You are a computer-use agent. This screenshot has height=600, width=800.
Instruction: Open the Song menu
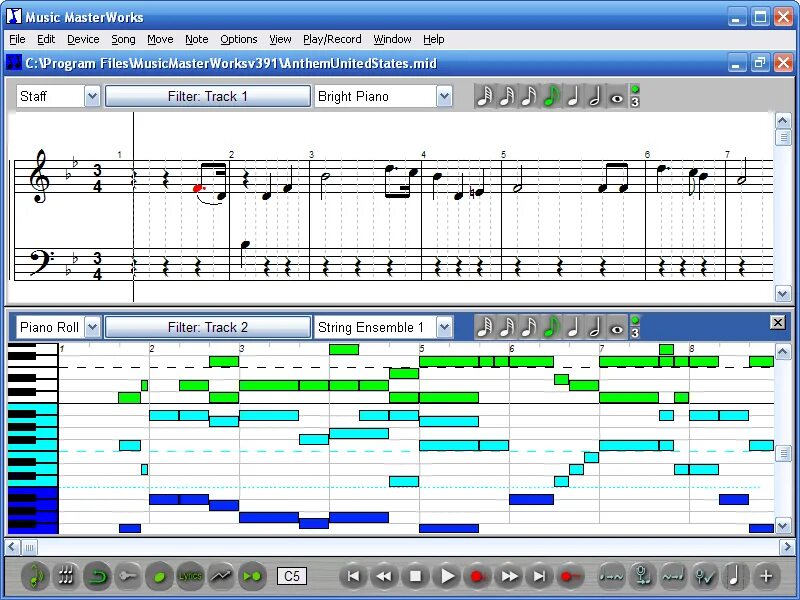(123, 39)
